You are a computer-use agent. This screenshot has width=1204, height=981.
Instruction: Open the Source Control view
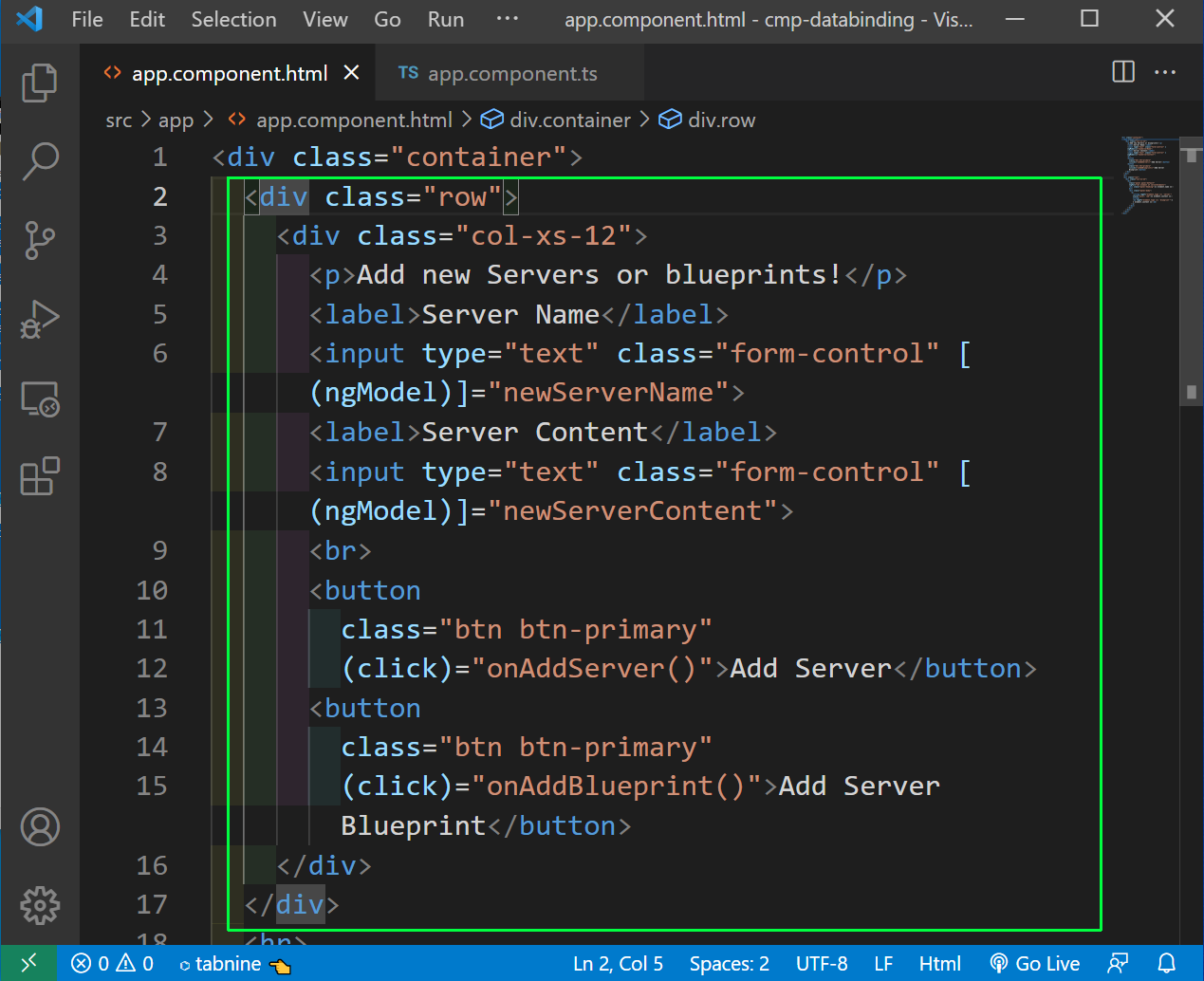tap(40, 240)
